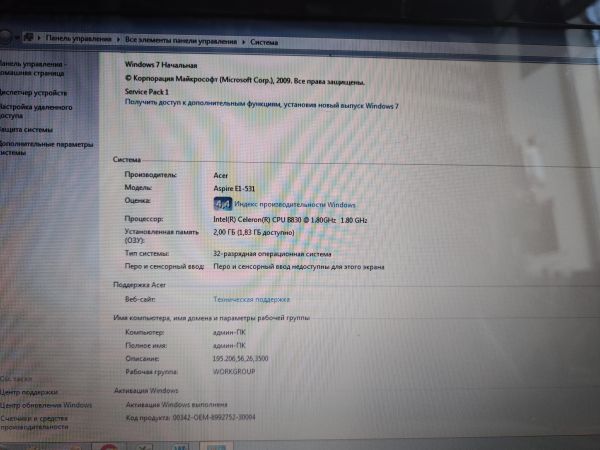Expand the arrow before Система breadcrumb
This screenshot has height=450, width=600.
click(x=244, y=42)
